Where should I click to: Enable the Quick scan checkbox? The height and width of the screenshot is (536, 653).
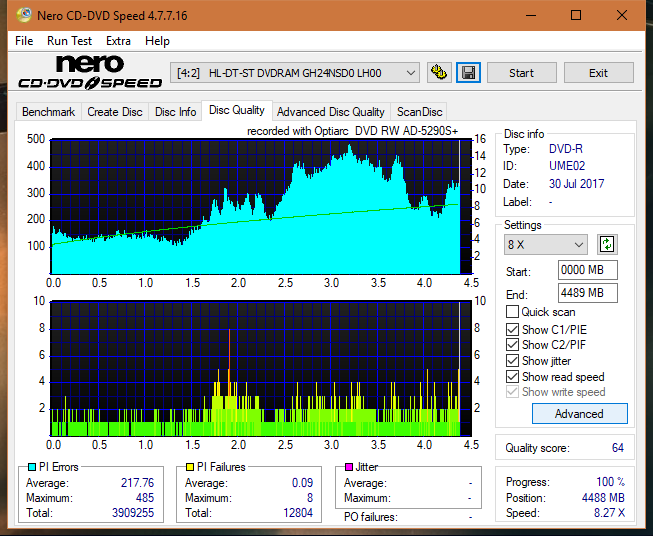click(512, 312)
